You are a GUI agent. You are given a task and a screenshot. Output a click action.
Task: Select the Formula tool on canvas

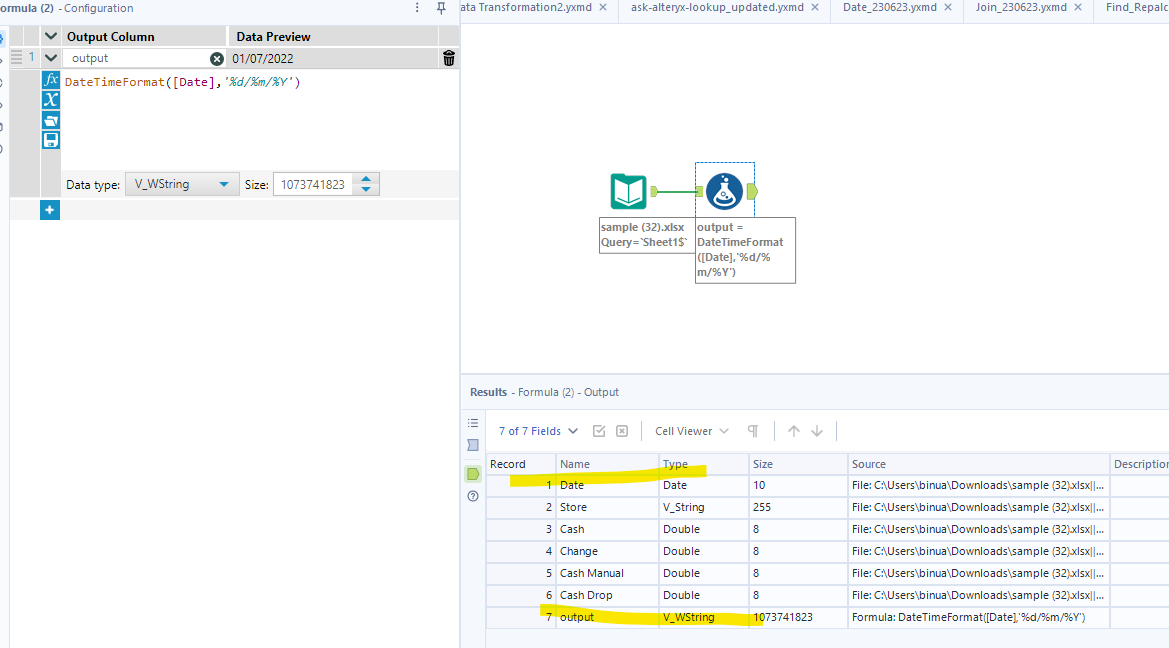point(724,191)
